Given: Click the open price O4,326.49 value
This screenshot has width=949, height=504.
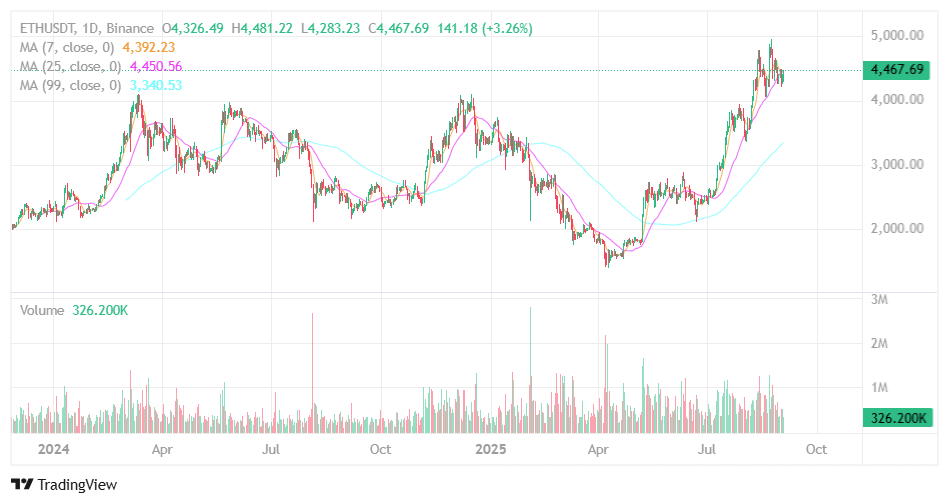Looking at the screenshot, I should (192, 28).
